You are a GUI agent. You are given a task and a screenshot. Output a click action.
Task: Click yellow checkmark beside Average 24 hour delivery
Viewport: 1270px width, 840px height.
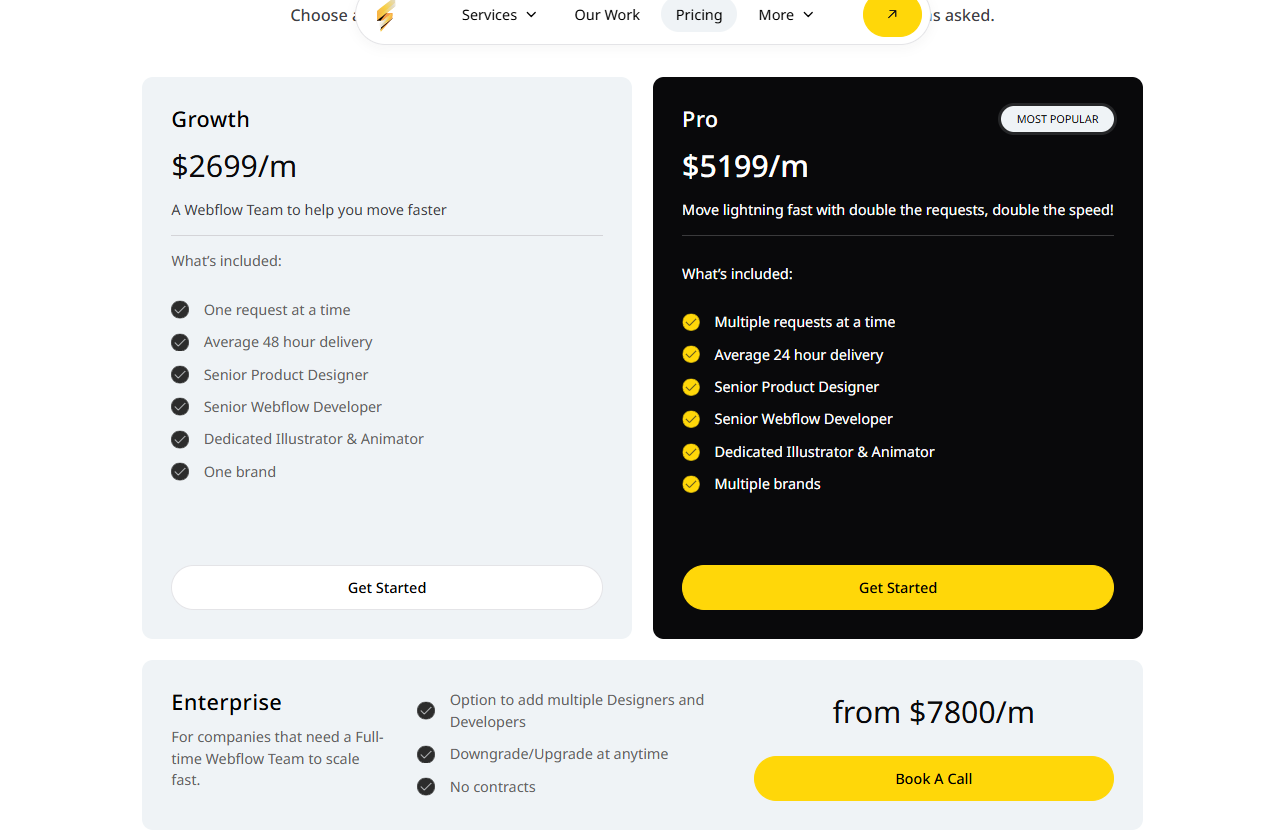(x=691, y=355)
